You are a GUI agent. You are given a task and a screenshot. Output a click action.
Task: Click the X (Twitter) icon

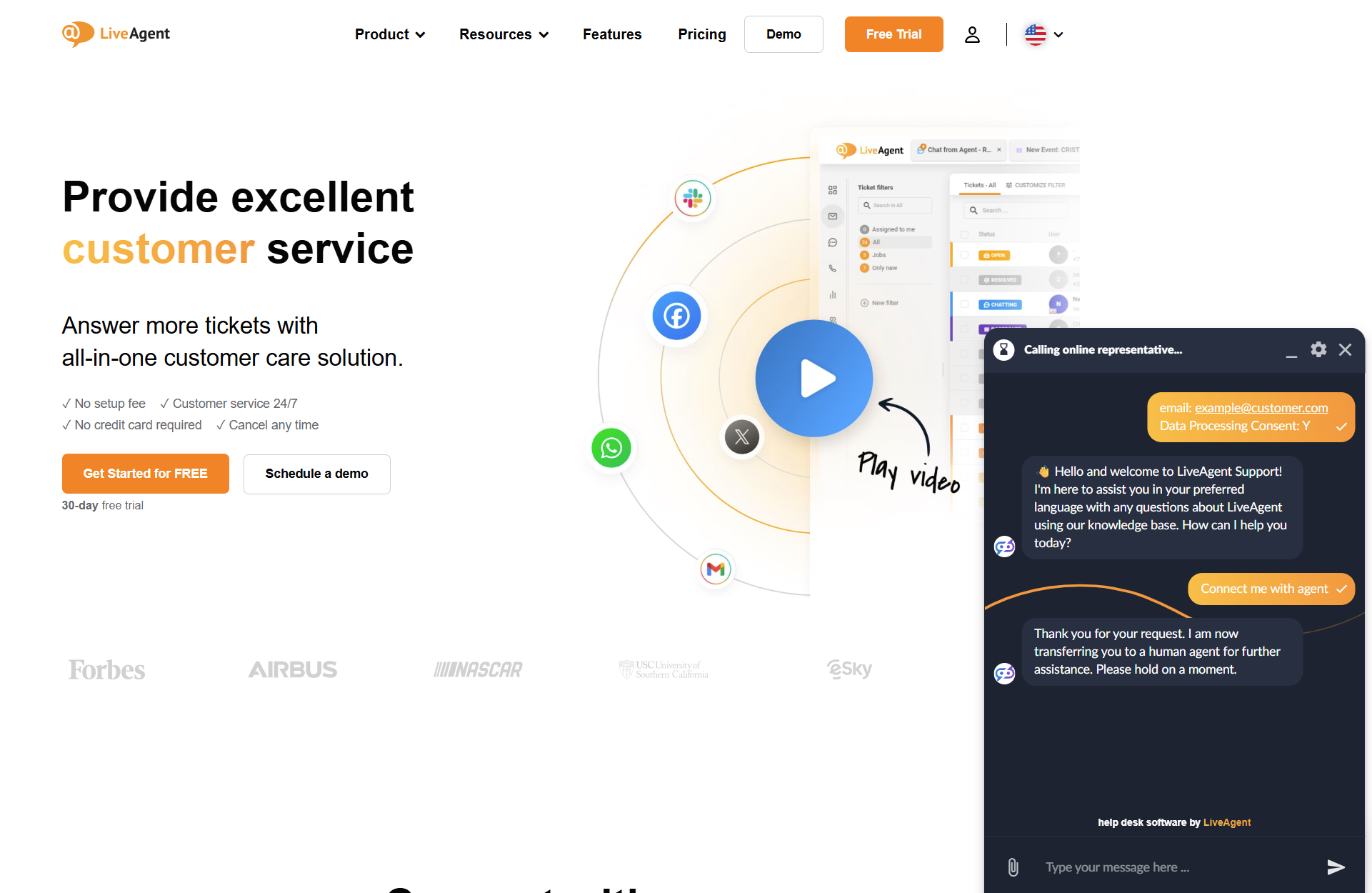742,436
